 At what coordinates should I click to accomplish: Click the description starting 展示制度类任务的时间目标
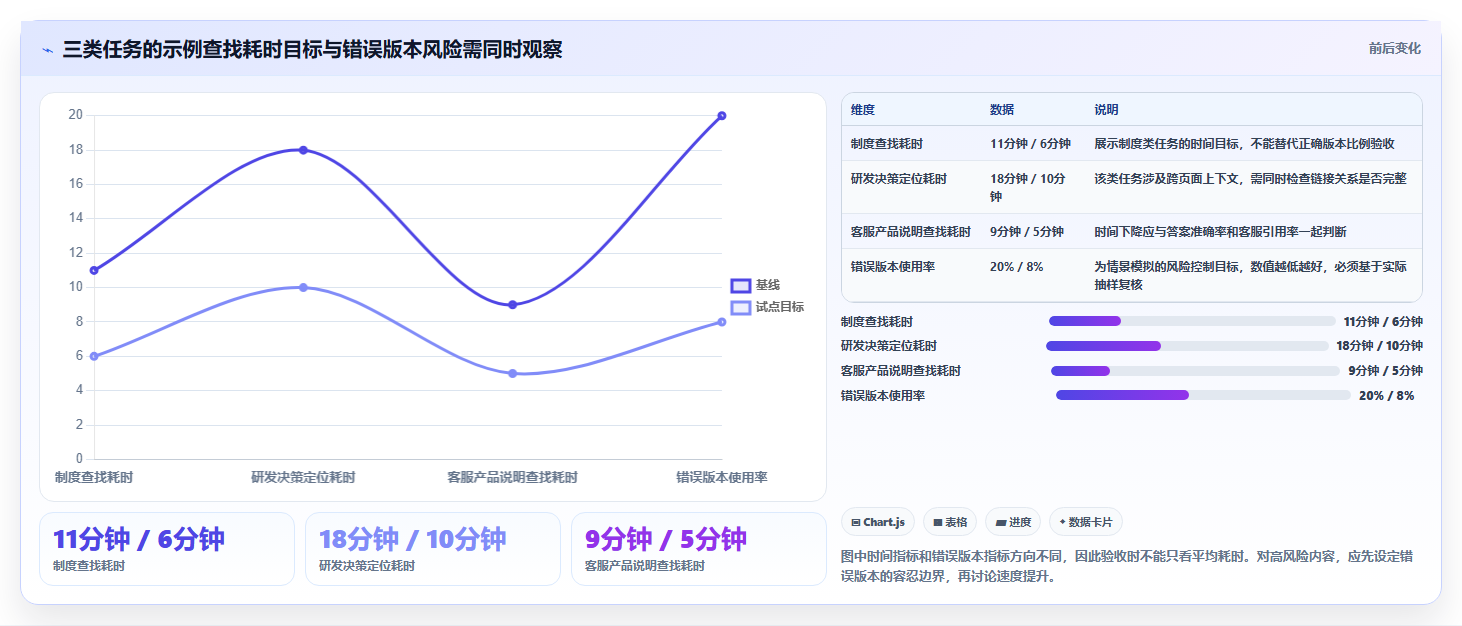click(1244, 144)
